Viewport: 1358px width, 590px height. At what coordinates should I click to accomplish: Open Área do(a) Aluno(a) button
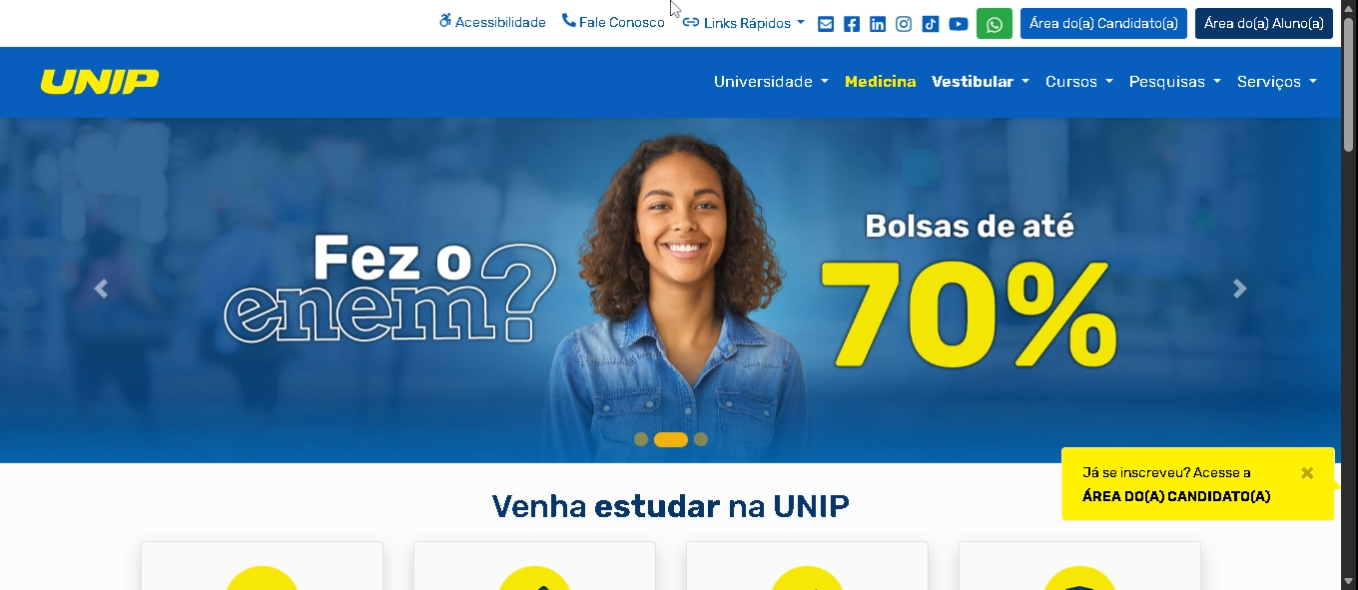1264,23
